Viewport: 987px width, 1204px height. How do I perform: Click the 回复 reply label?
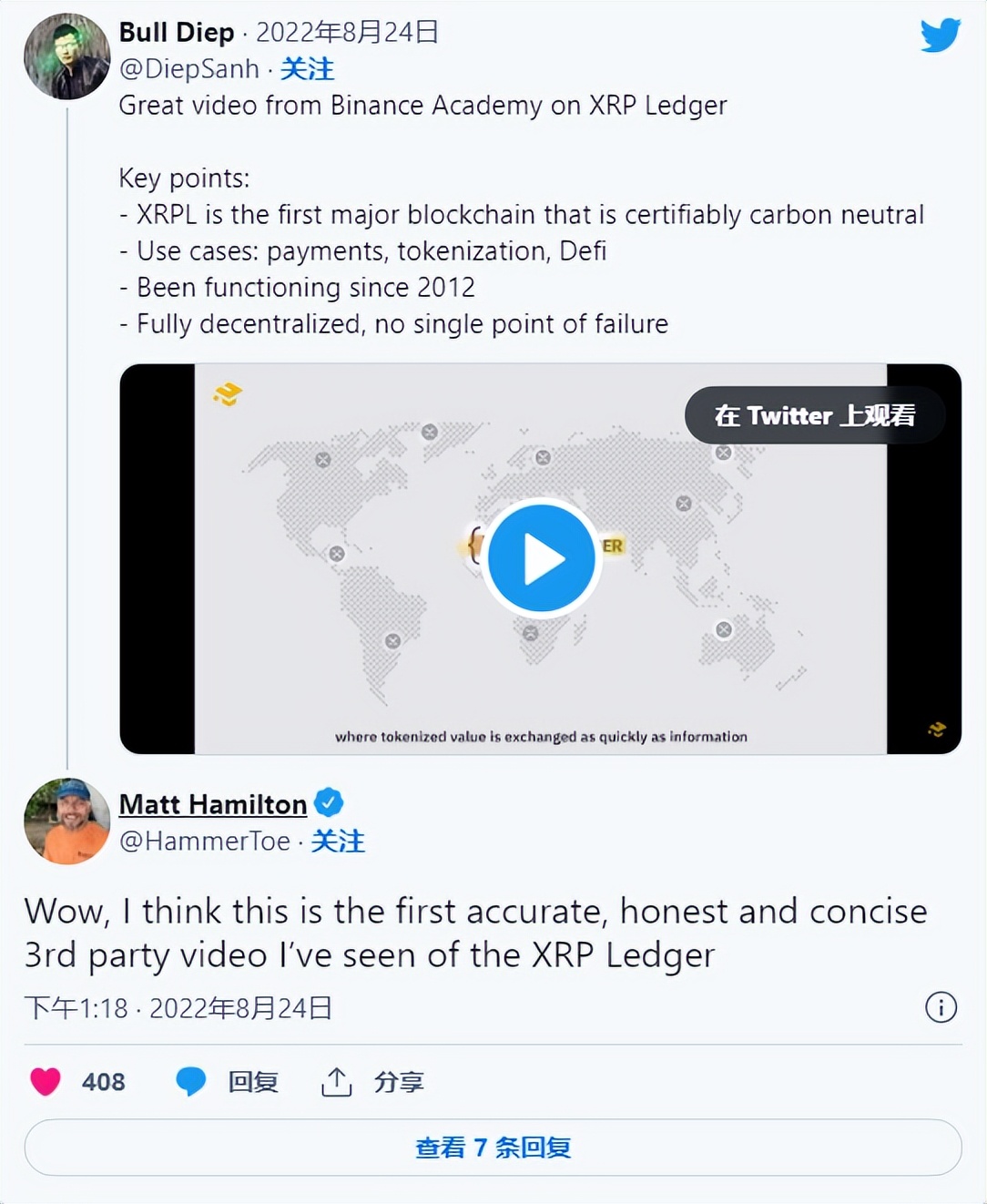coord(254,1082)
